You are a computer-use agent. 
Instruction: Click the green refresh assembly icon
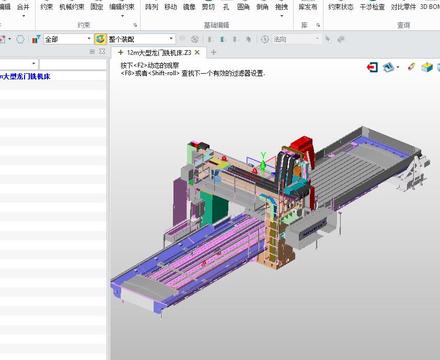[100, 39]
